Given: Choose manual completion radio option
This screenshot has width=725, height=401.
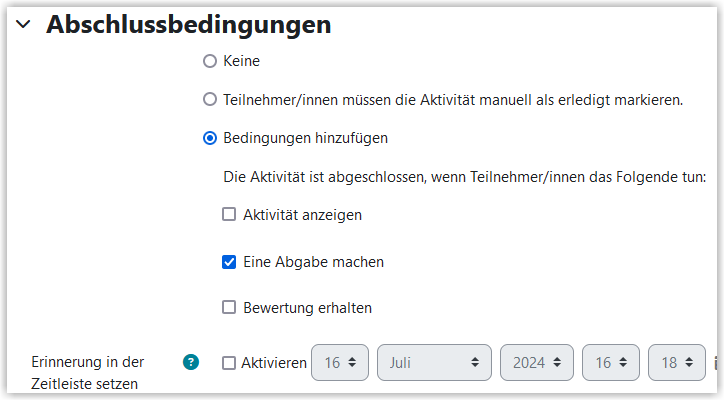Looking at the screenshot, I should click(x=210, y=99).
